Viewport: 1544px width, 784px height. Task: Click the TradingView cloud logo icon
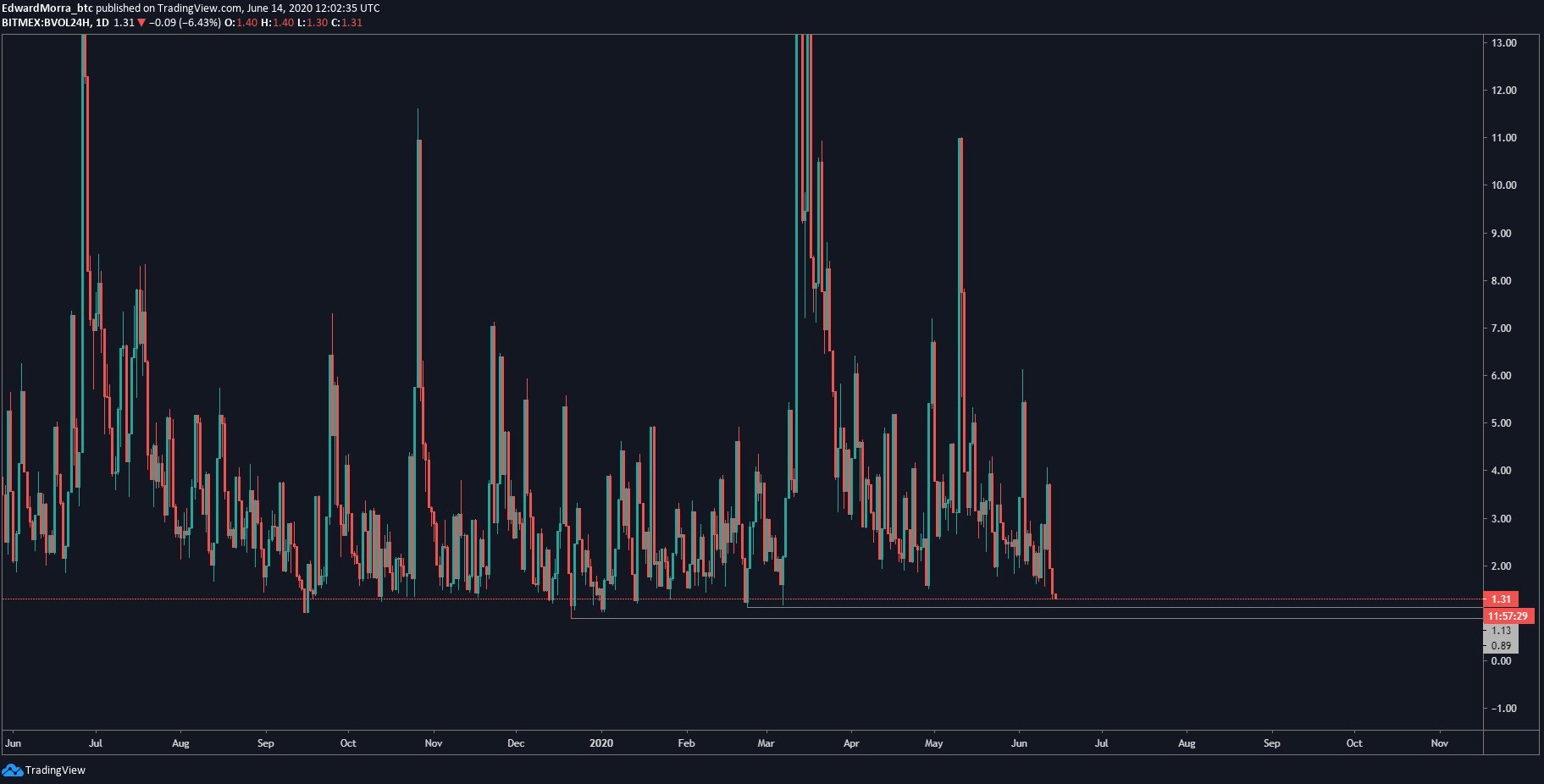tap(12, 770)
